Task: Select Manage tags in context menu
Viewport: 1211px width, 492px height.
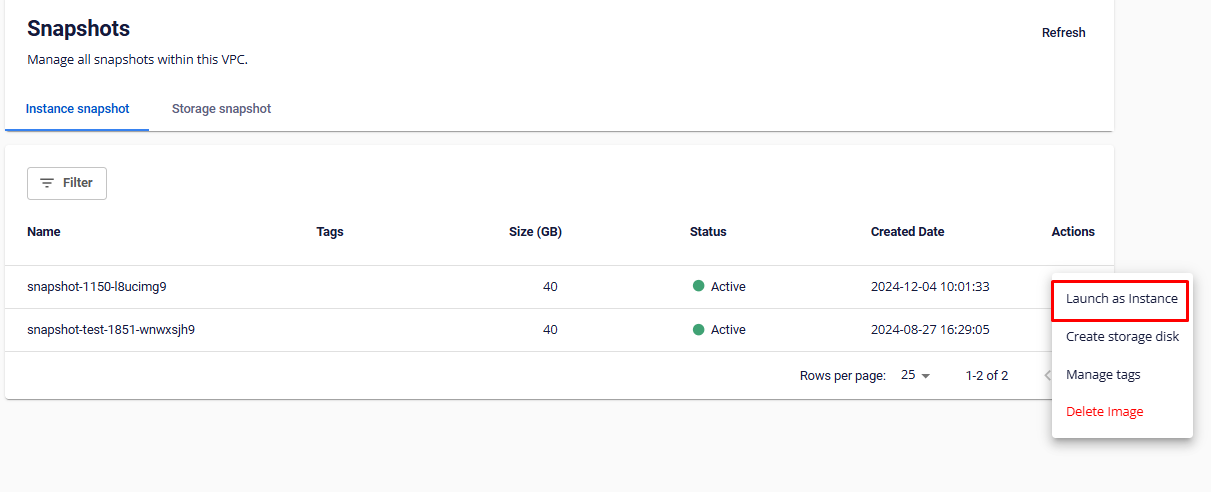Action: tap(1103, 375)
